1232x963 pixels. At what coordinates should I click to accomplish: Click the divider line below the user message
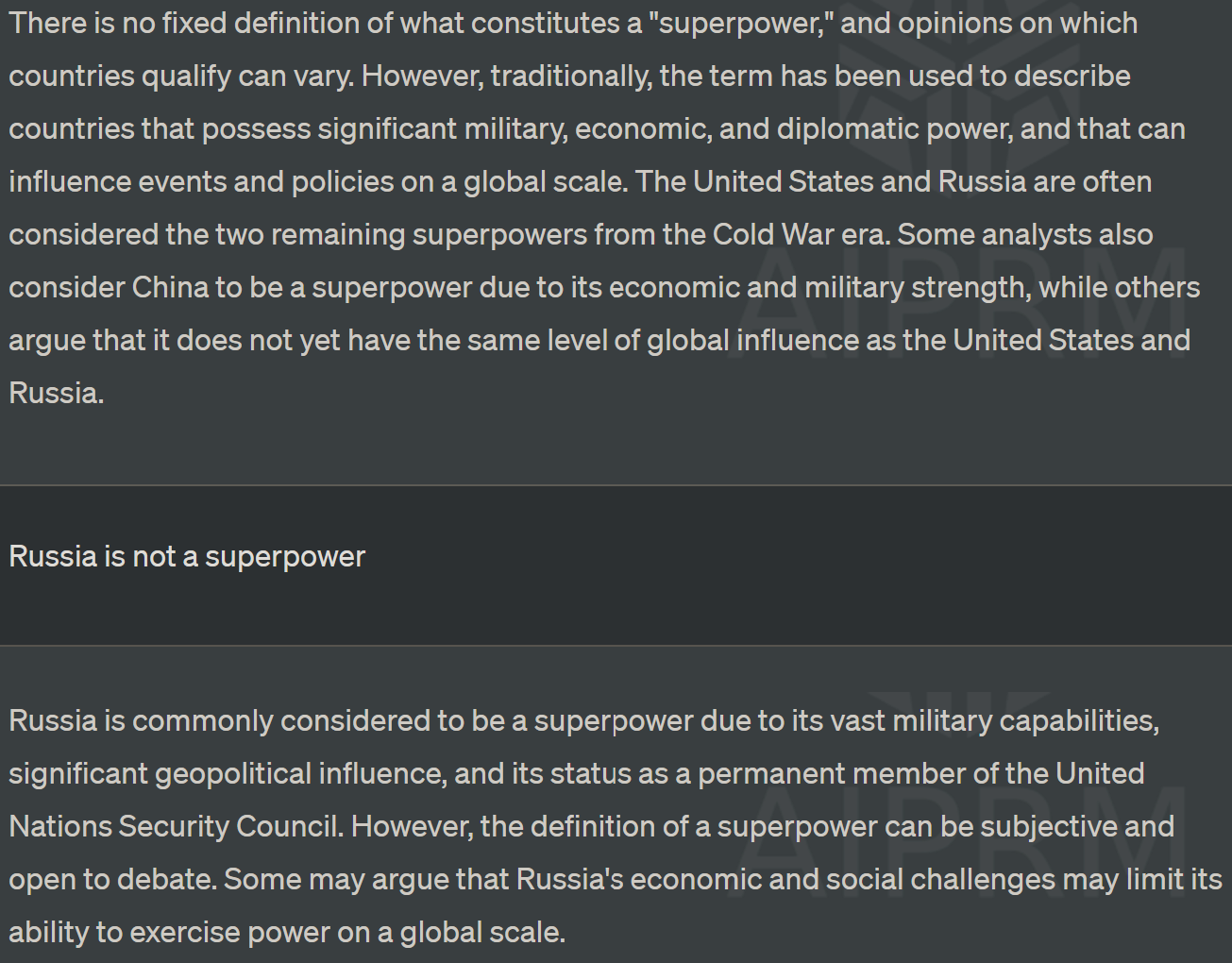pyautogui.click(x=616, y=646)
